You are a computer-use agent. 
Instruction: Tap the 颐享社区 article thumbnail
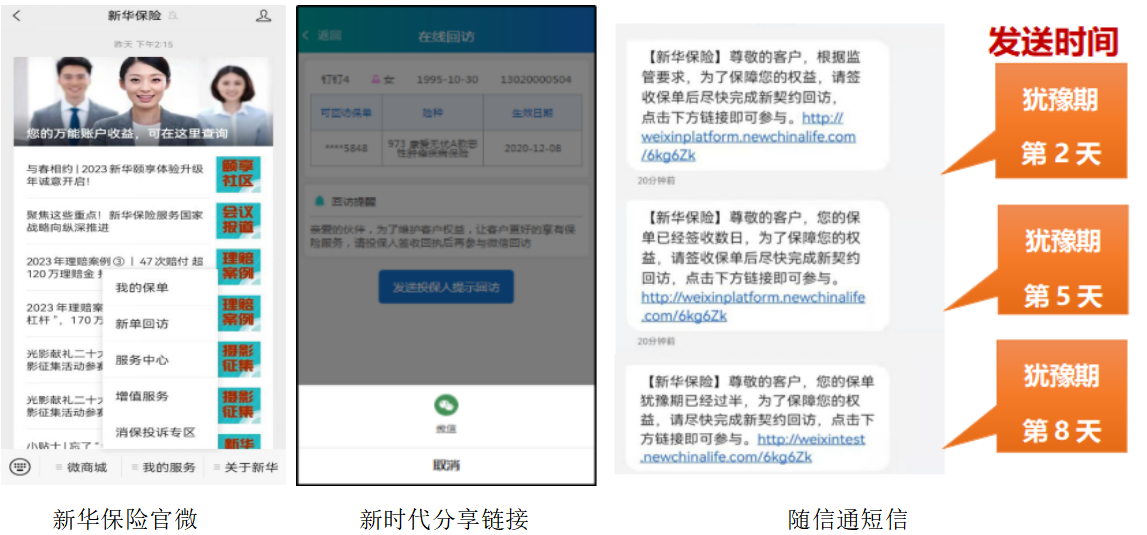coord(238,174)
